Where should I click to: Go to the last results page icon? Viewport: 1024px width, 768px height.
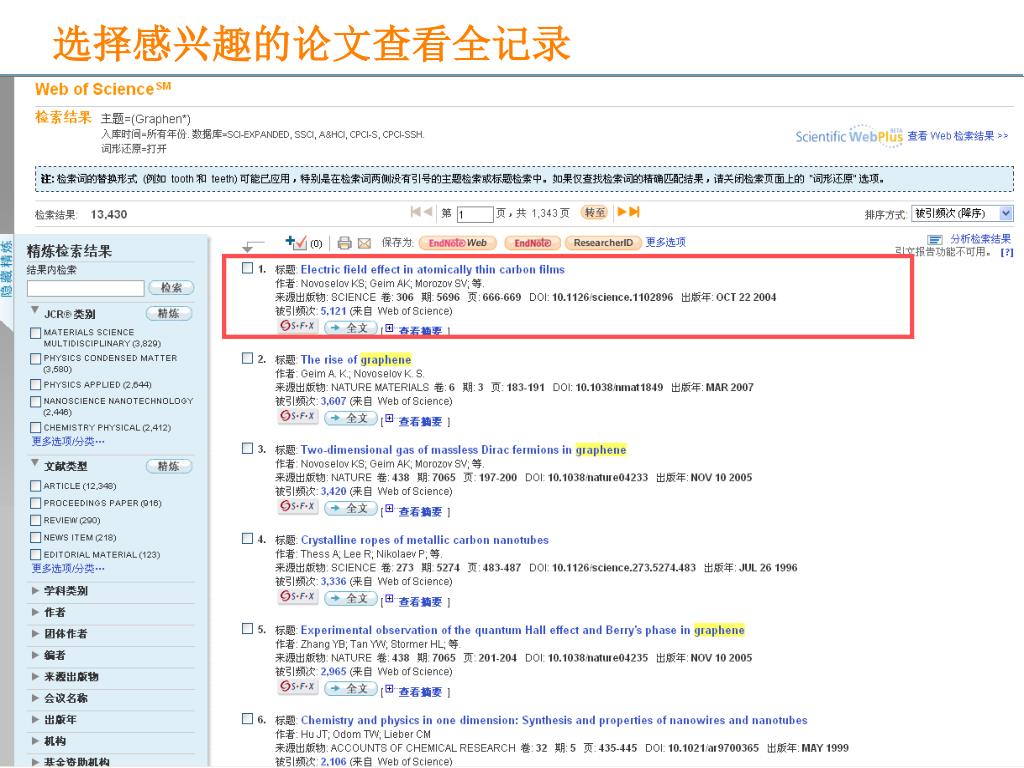pyautogui.click(x=635, y=212)
